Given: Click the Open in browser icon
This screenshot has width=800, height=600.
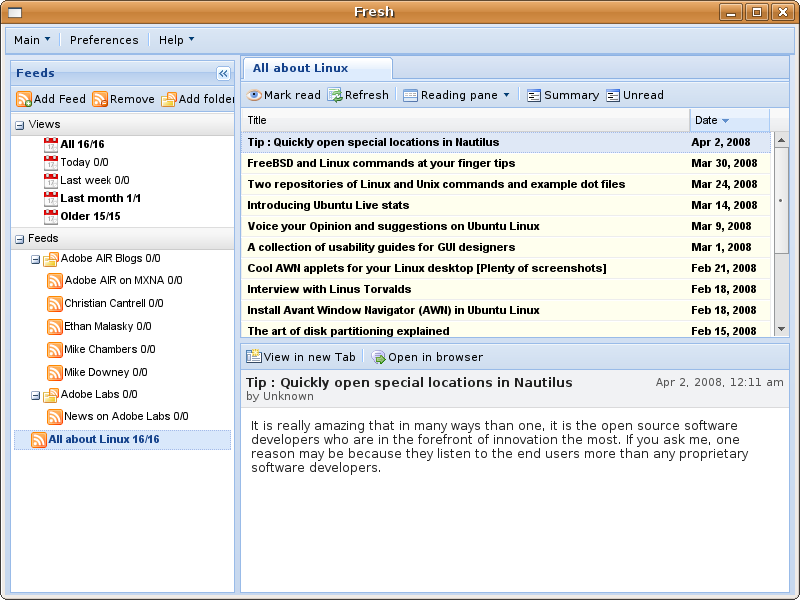Looking at the screenshot, I should [x=378, y=357].
